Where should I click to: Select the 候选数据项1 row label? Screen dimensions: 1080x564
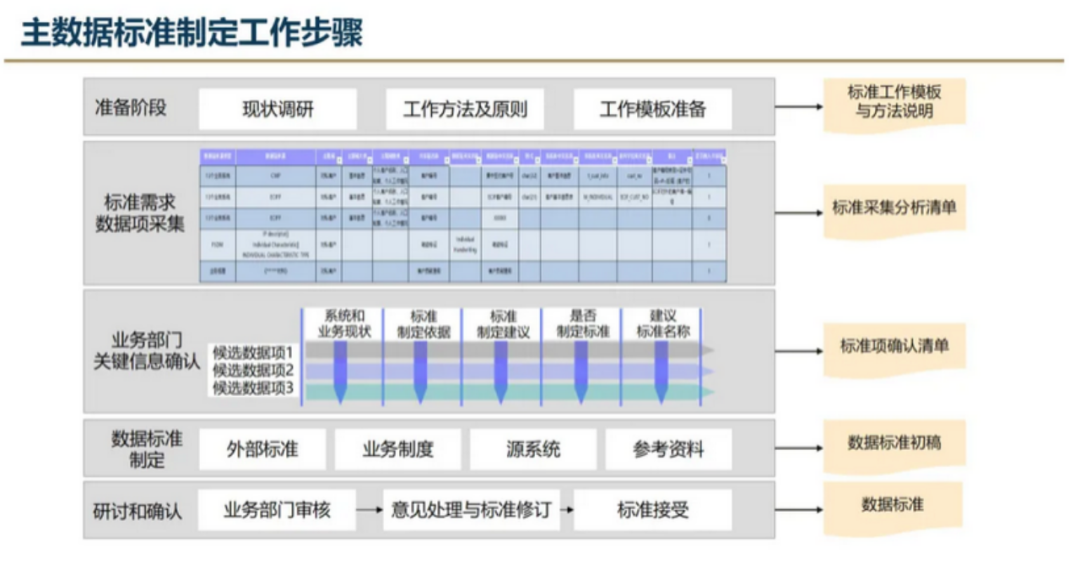tap(254, 352)
